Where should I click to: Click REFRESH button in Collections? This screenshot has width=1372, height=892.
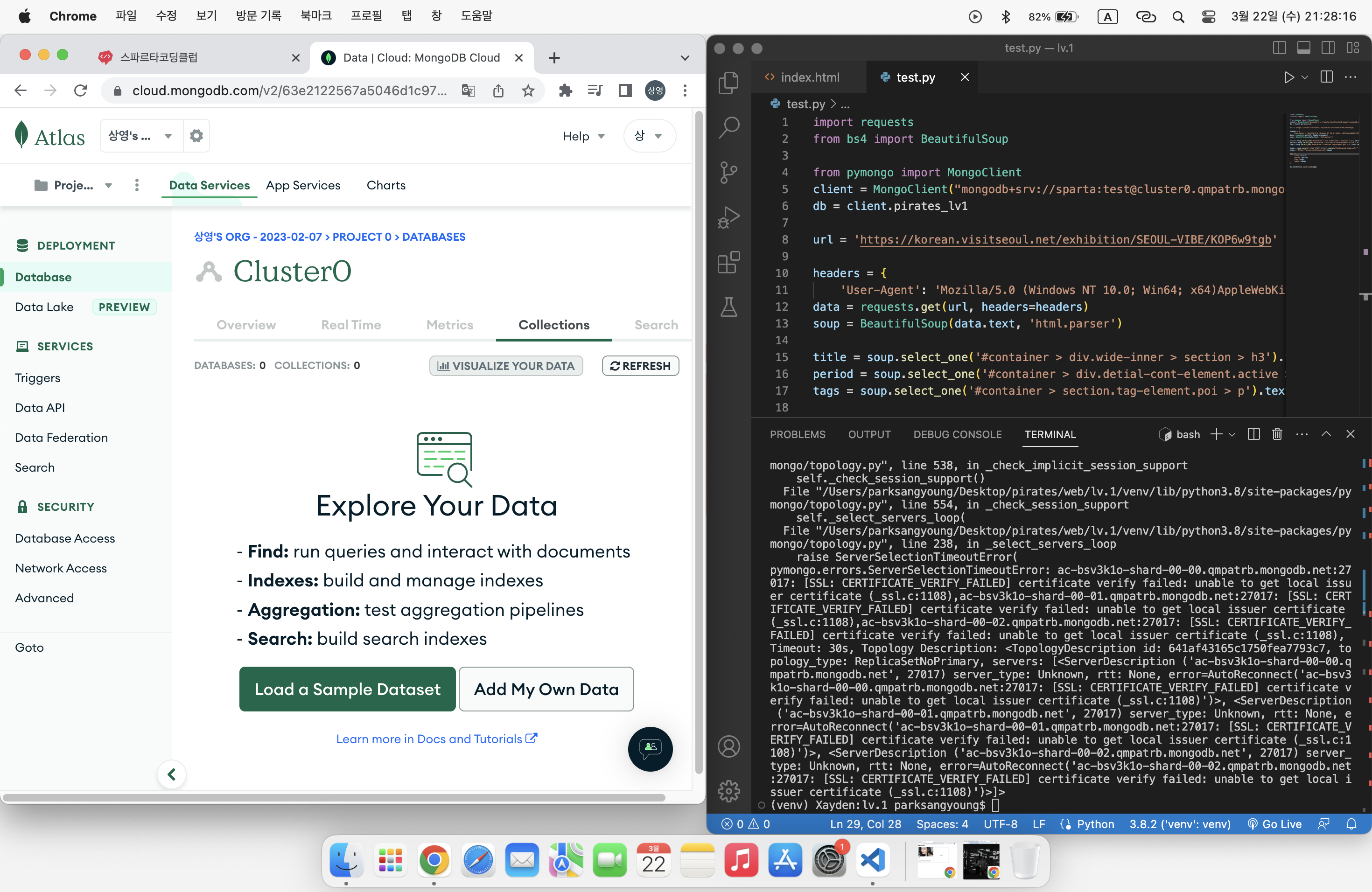pyautogui.click(x=640, y=366)
